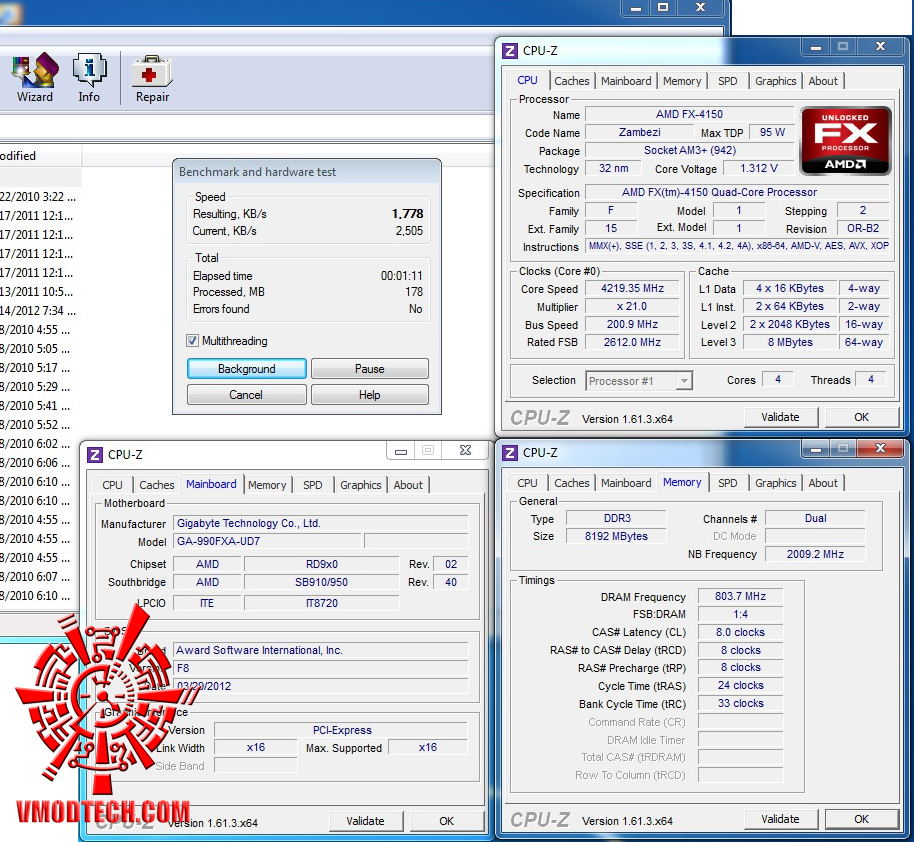Screen dimensions: 914x842
Task: Select CPU tab in Memory CPU-Z window
Action: [x=527, y=483]
